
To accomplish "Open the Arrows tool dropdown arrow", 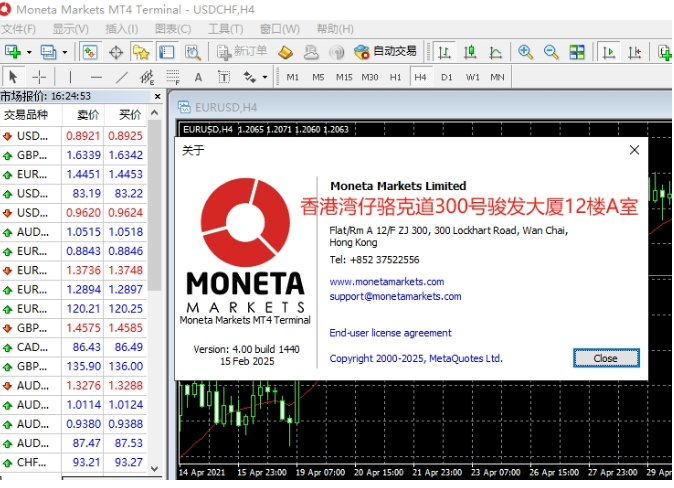I will (265, 77).
